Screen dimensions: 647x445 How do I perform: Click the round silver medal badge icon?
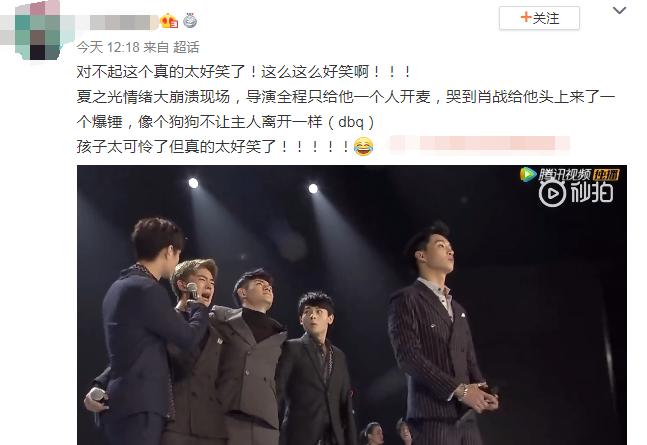coord(190,21)
